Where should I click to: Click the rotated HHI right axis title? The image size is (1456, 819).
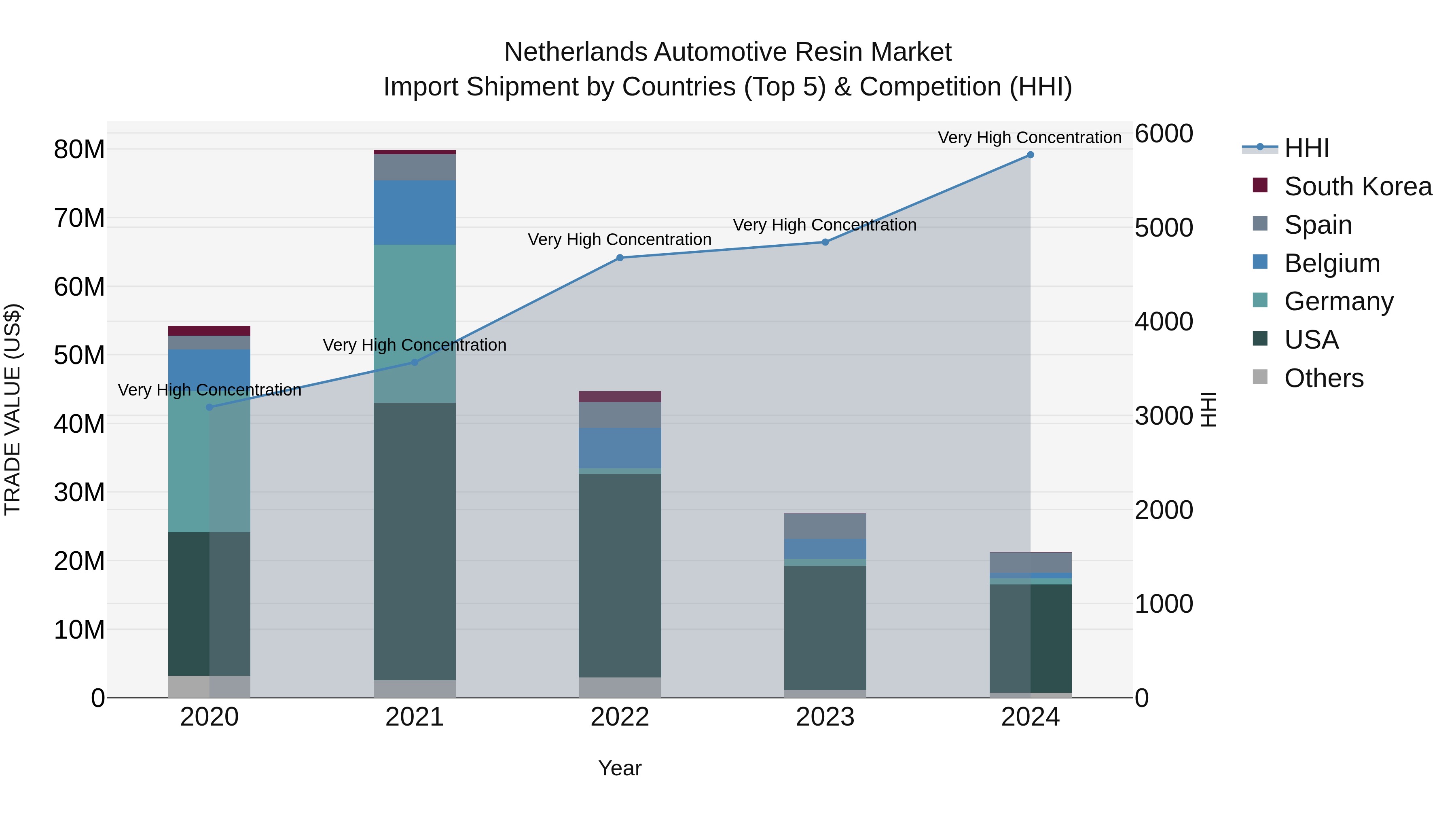[x=1208, y=409]
